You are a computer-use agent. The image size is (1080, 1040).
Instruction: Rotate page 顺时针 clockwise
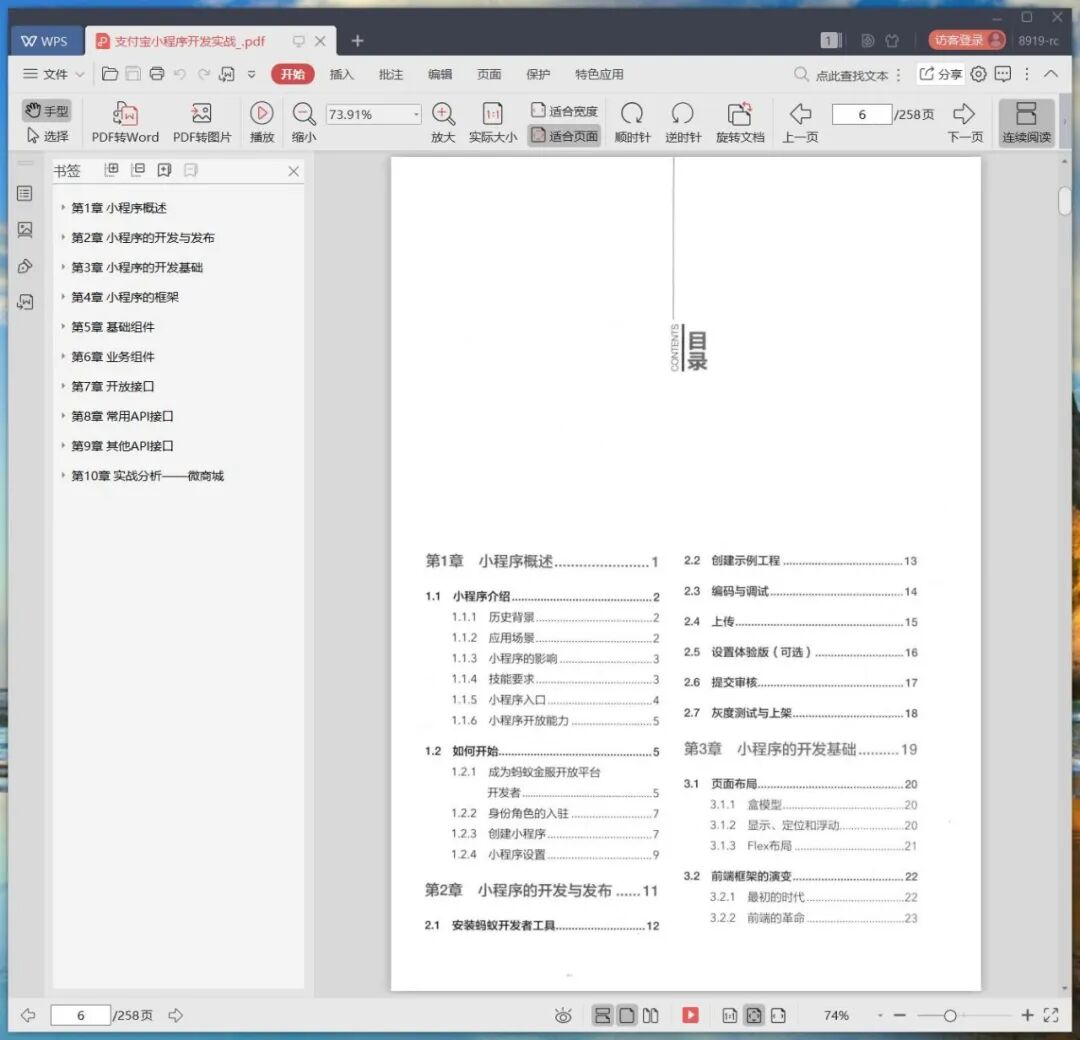pos(632,123)
